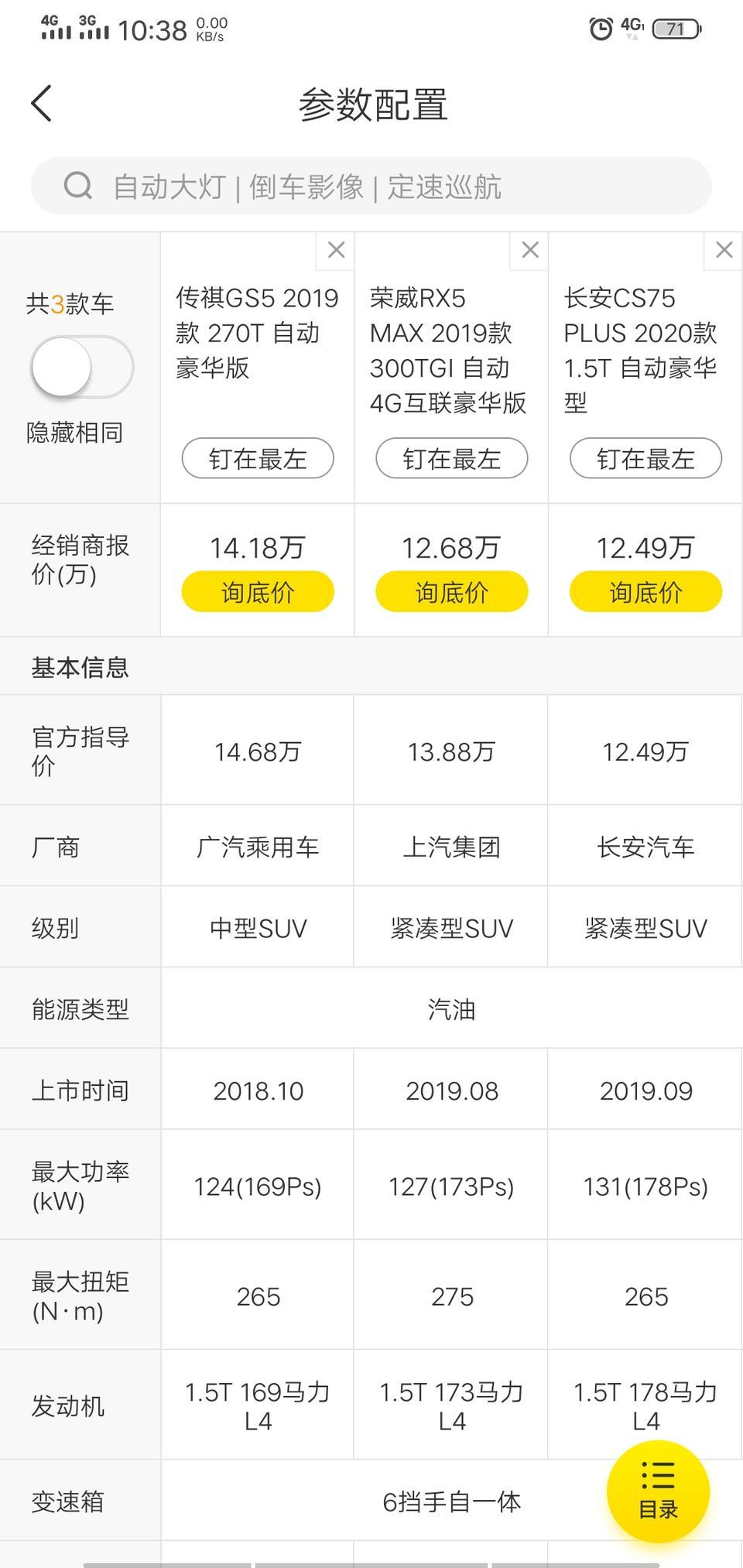Toggle the 隐藏相同 switch
The height and width of the screenshot is (1568, 743).
point(82,366)
